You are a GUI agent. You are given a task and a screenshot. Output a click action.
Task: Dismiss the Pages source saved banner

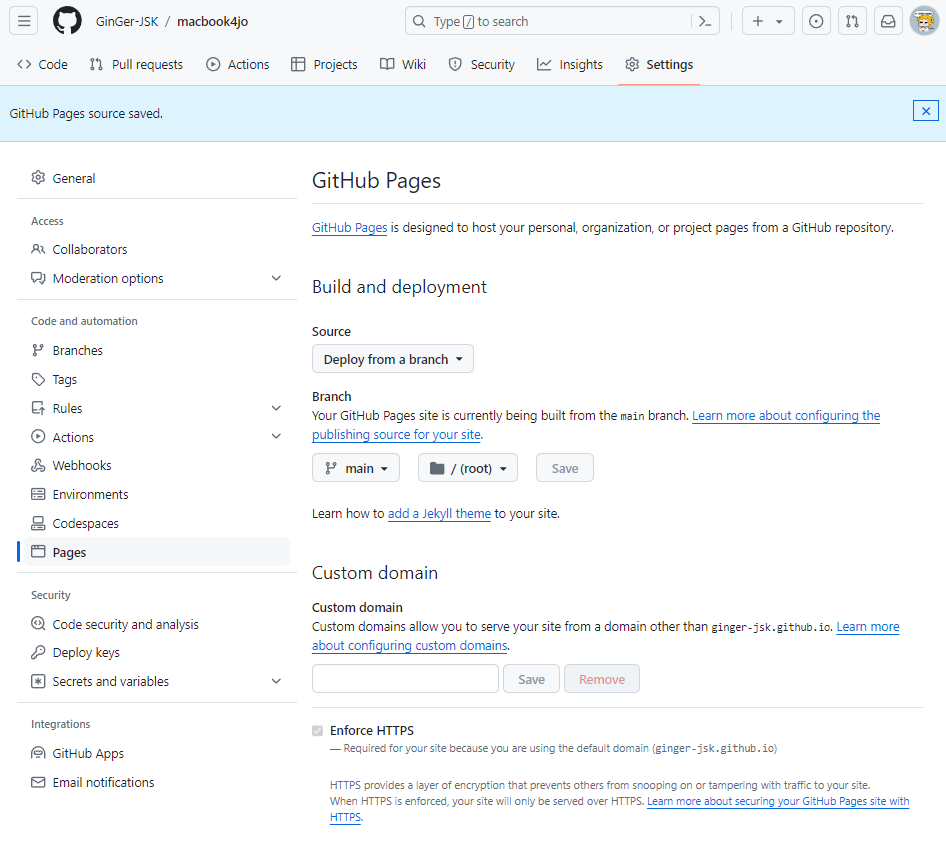[x=925, y=111]
